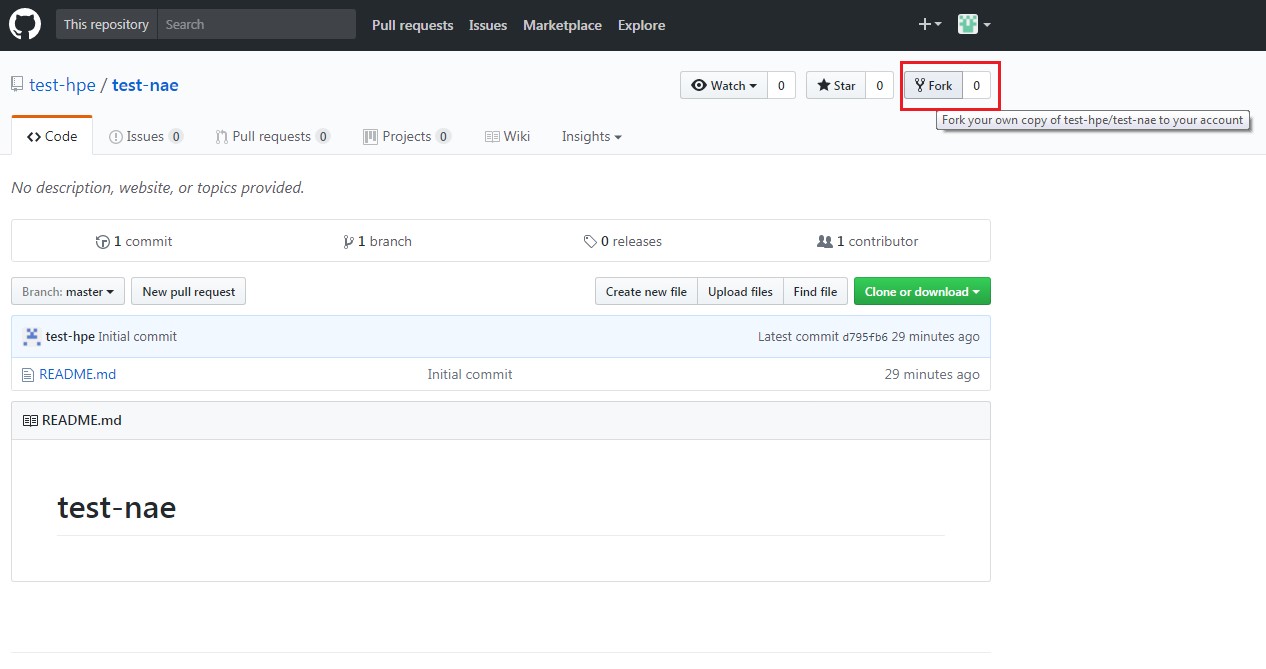This screenshot has width=1266, height=669.
Task: Open the Projects tab
Action: [x=407, y=136]
